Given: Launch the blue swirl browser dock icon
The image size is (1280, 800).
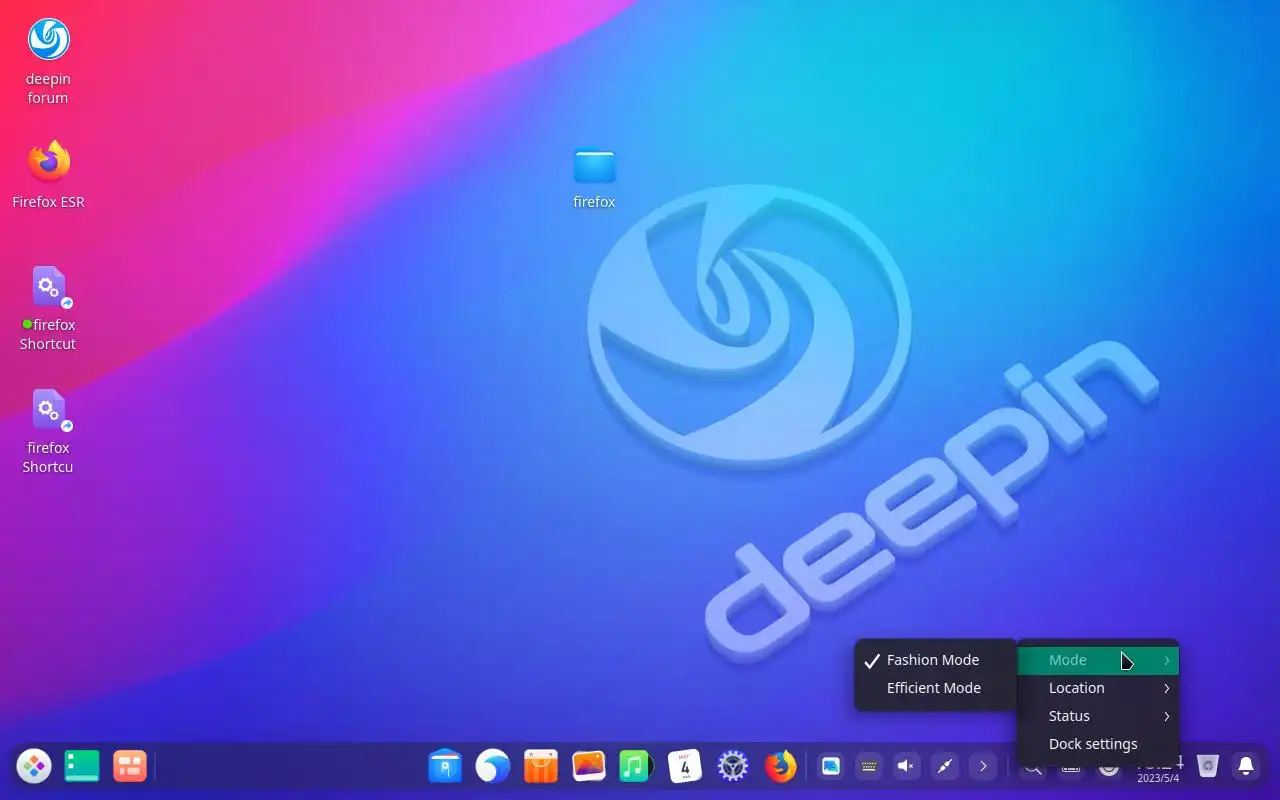Looking at the screenshot, I should [x=493, y=767].
